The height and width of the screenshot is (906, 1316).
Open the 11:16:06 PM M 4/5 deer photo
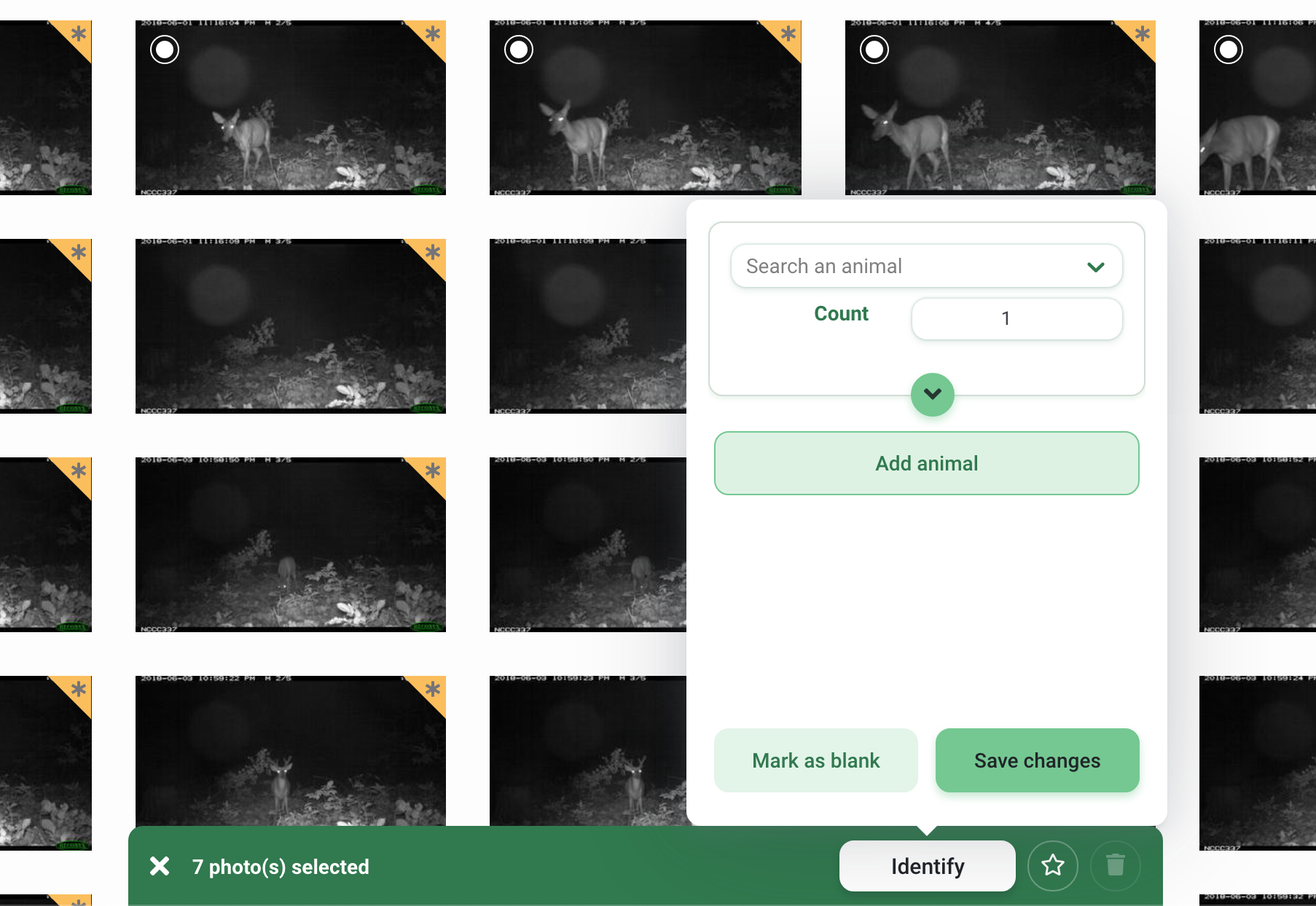tap(1000, 108)
